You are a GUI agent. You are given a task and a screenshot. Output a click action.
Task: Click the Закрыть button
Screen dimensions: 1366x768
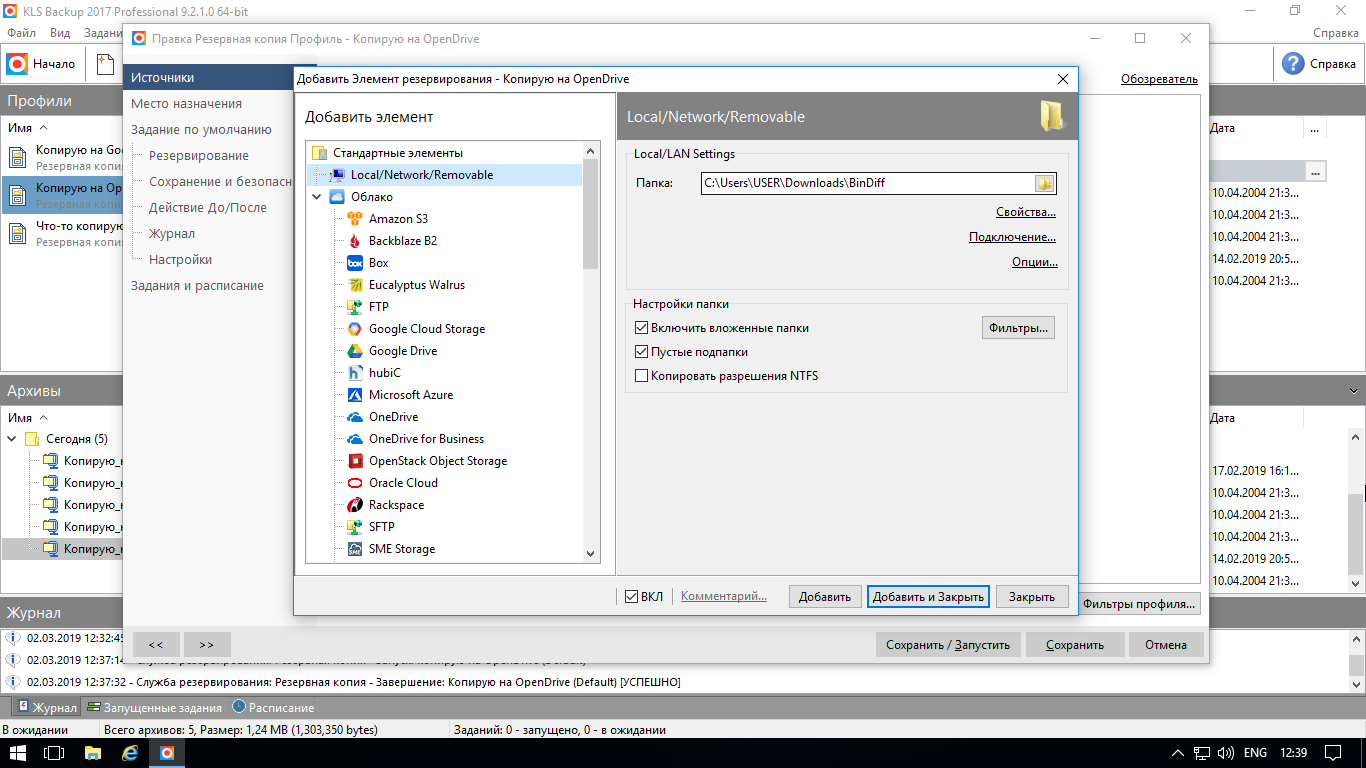pos(1032,597)
